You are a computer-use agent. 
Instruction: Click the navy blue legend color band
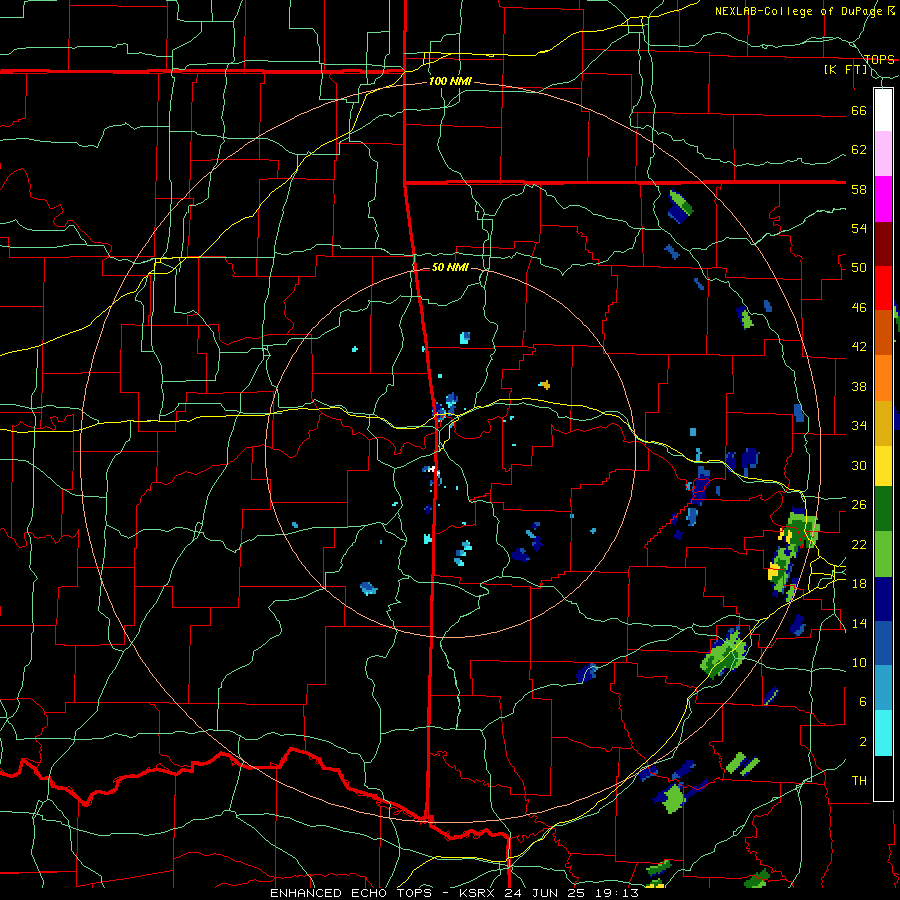tap(883, 599)
